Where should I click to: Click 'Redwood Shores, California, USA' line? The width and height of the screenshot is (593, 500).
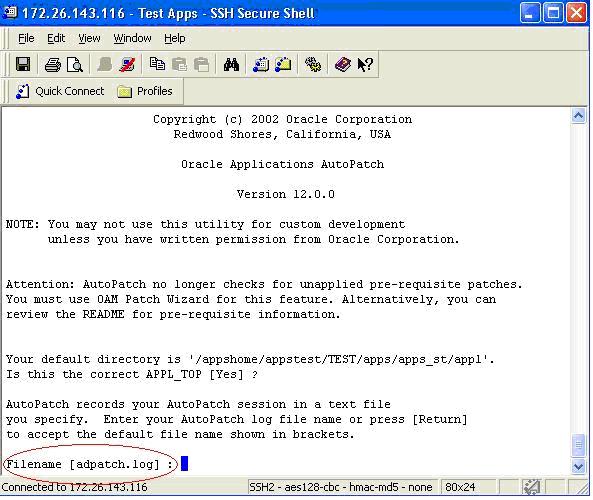coord(282,135)
